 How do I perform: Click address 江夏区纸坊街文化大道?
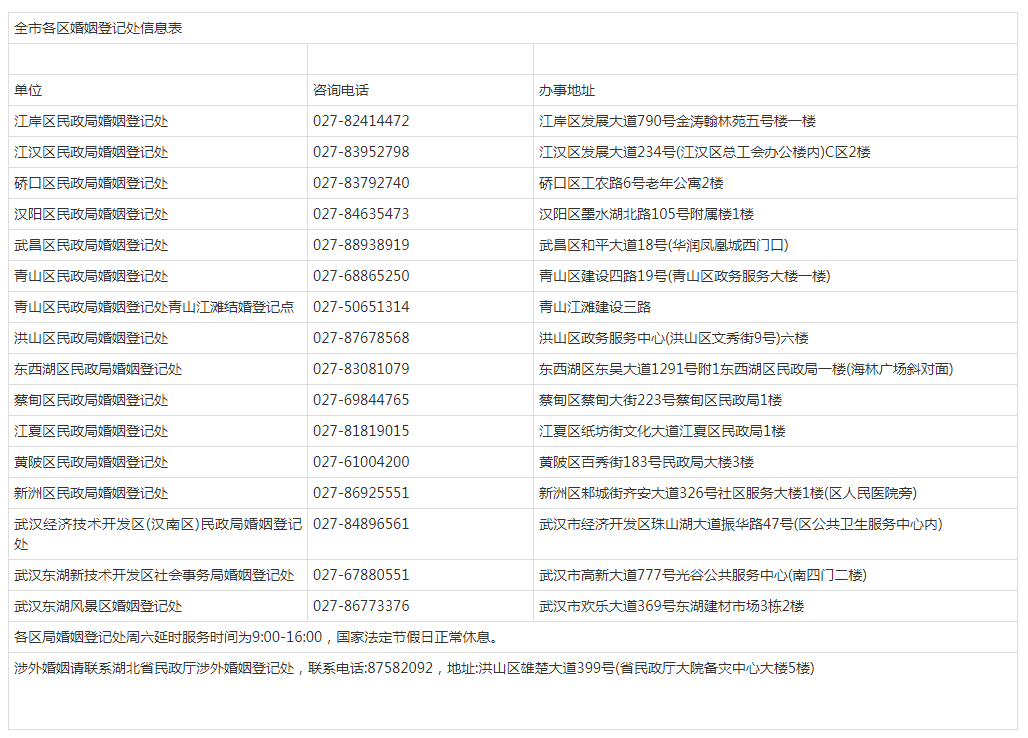coord(662,431)
